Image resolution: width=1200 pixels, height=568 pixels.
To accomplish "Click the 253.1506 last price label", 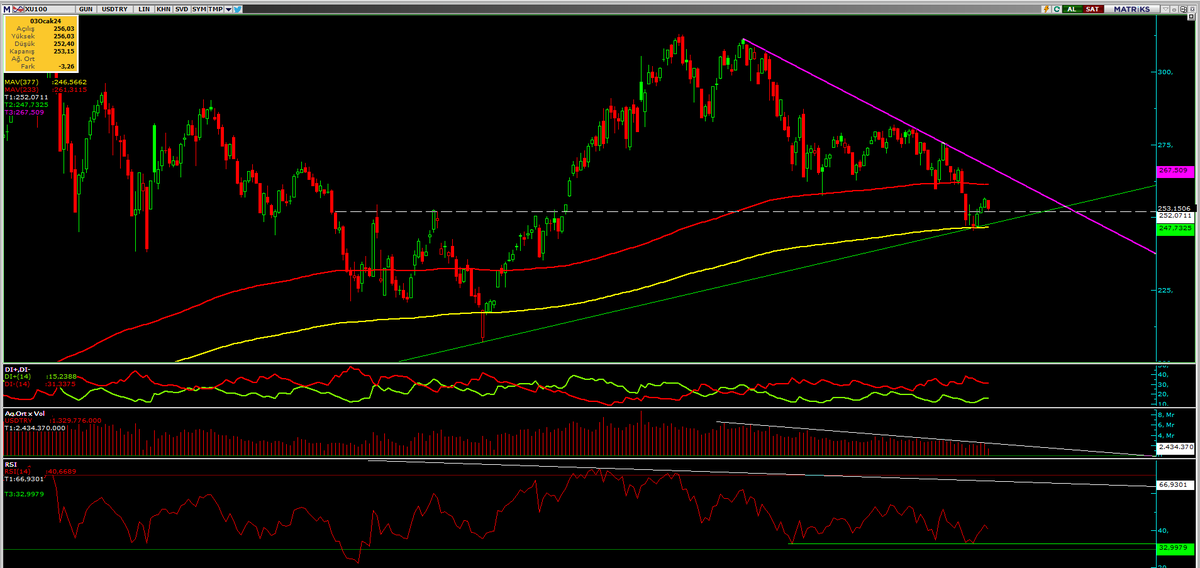I will point(1176,208).
